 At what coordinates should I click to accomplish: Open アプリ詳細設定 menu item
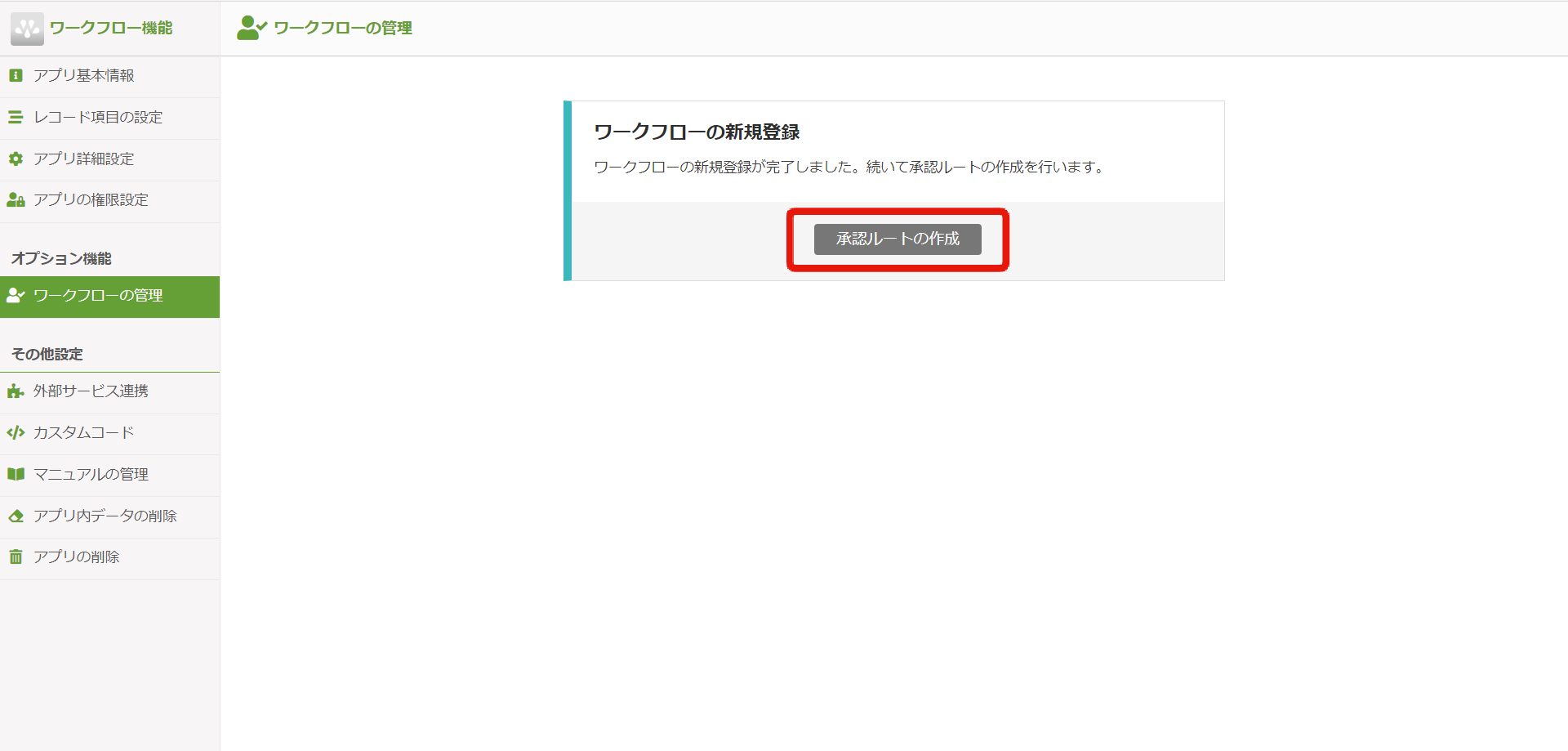pos(109,159)
